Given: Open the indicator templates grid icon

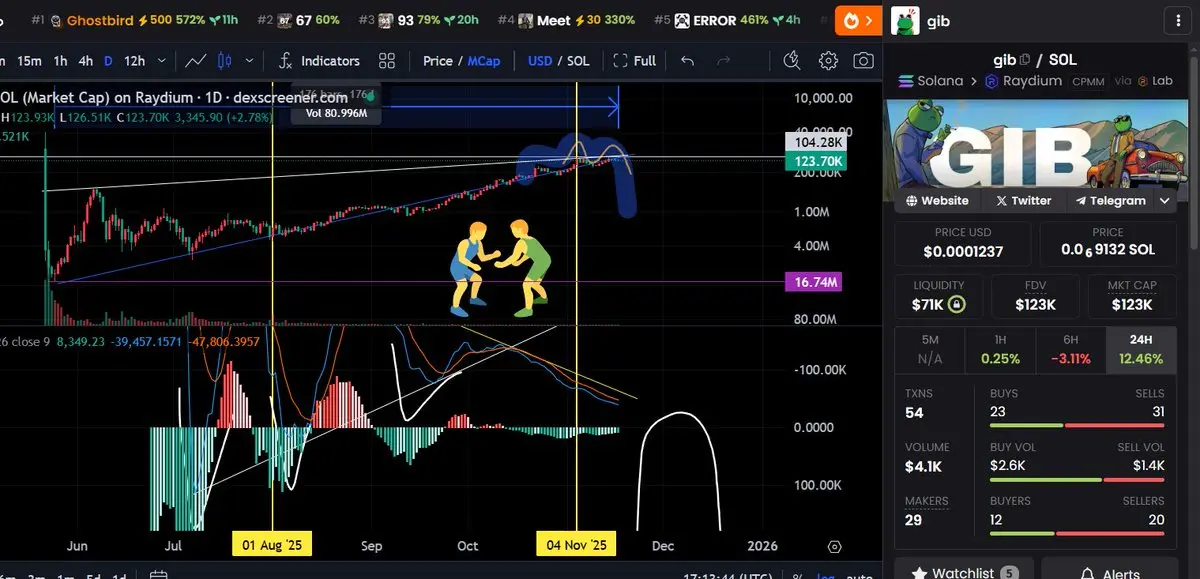Looking at the screenshot, I should (387, 61).
